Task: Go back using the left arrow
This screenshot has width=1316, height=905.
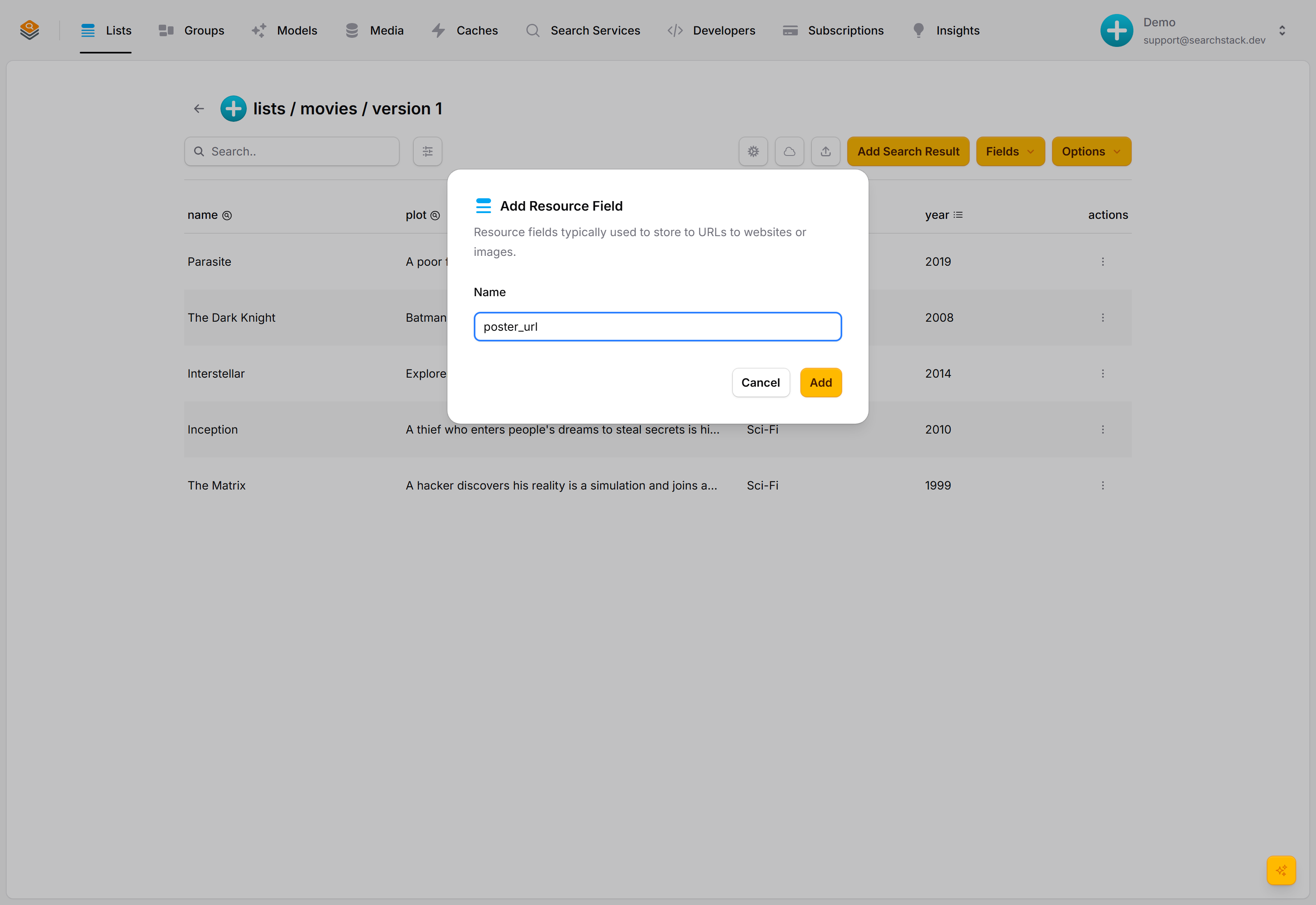Action: pyautogui.click(x=198, y=108)
